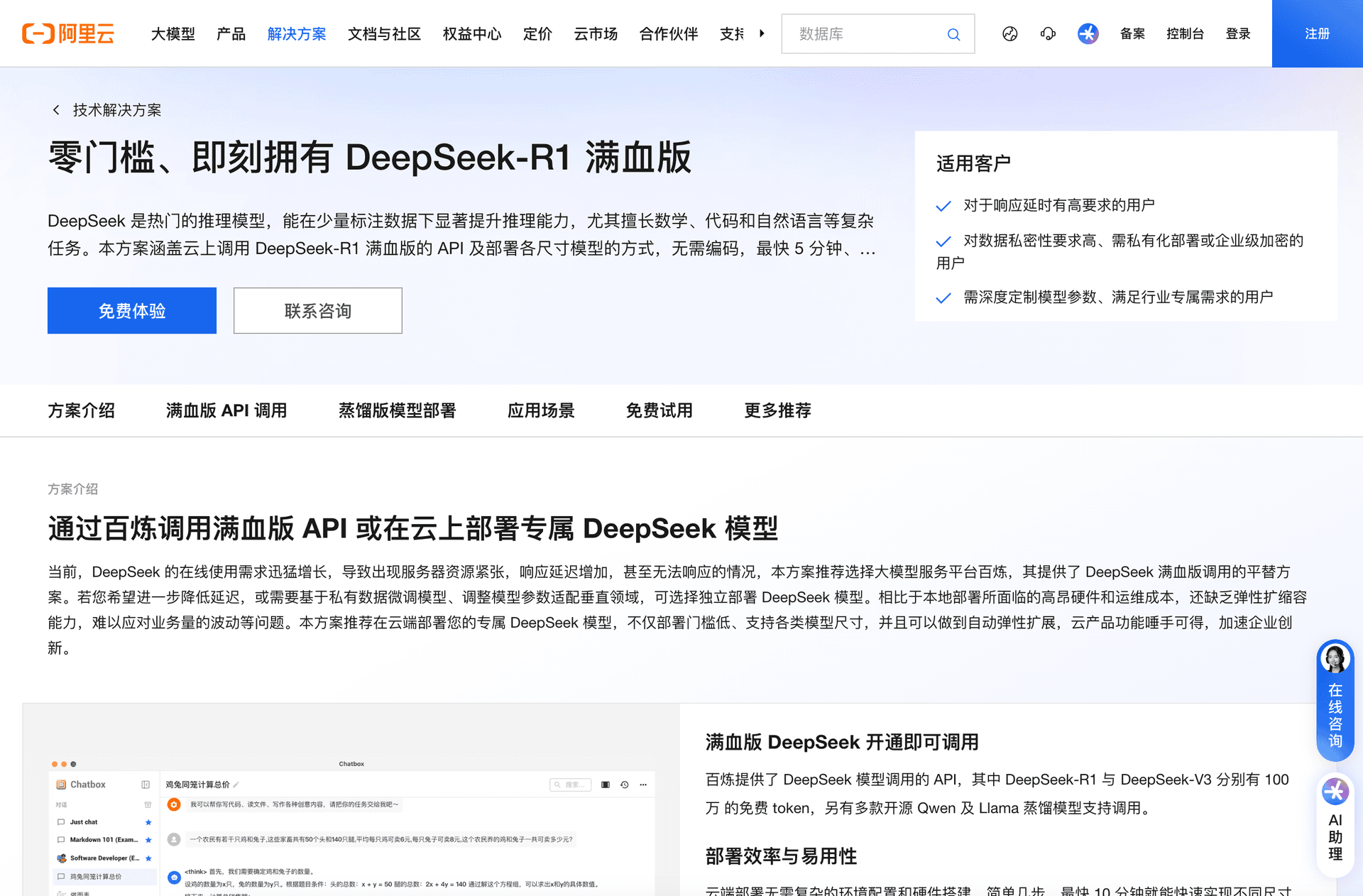Screen dimensions: 1363x896
Task: Switch to the 方案介绍 tab
Action: (x=81, y=410)
